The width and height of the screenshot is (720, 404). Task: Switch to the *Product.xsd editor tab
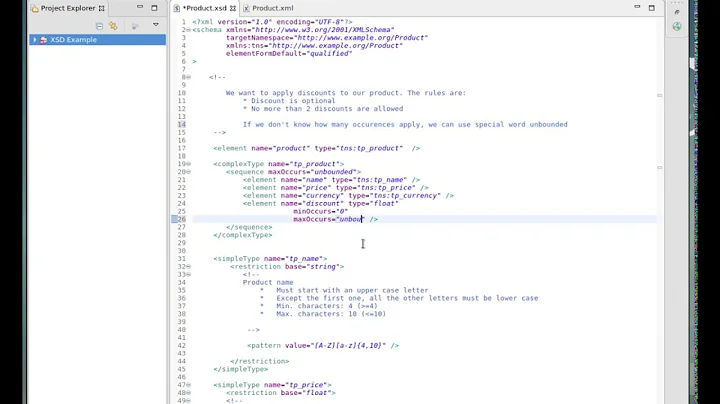tap(204, 8)
